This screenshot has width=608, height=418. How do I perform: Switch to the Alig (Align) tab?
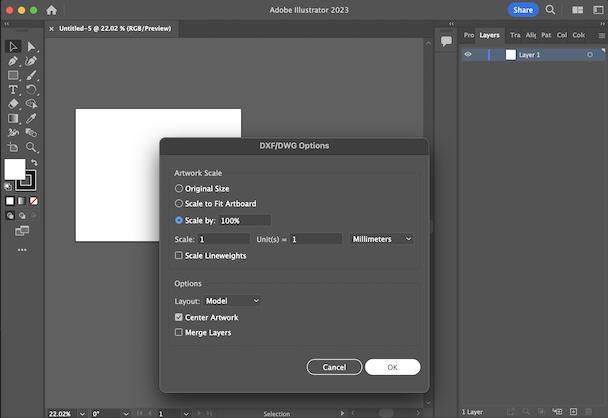pyautogui.click(x=531, y=35)
